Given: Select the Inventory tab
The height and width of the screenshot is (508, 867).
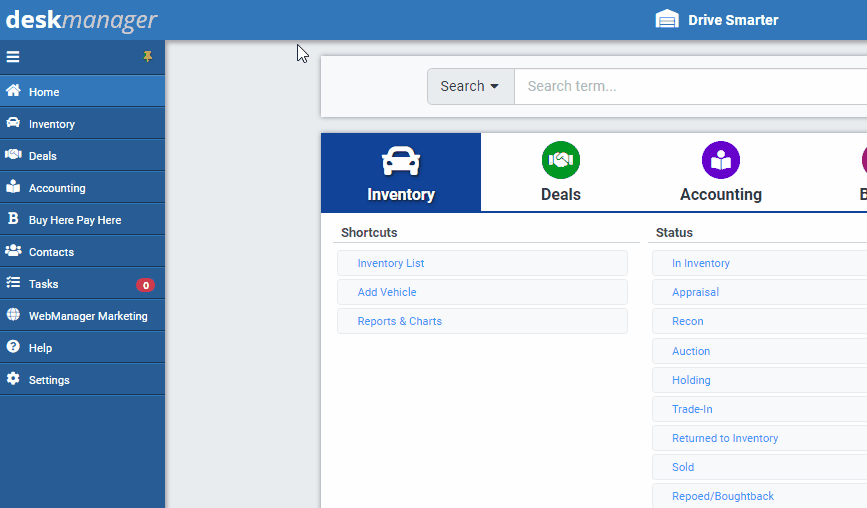Looking at the screenshot, I should tap(401, 172).
